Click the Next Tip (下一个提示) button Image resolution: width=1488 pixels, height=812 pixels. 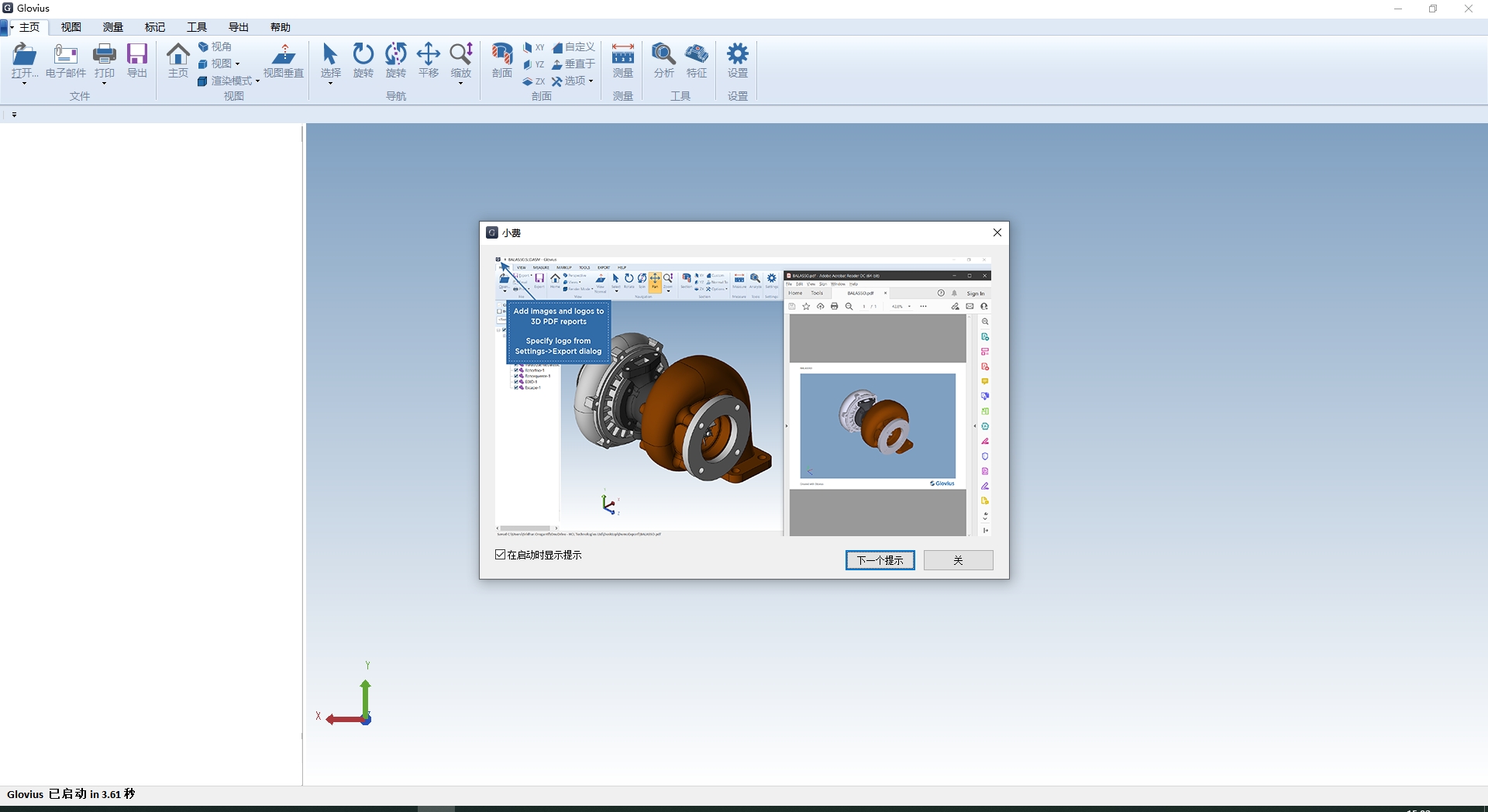click(880, 560)
